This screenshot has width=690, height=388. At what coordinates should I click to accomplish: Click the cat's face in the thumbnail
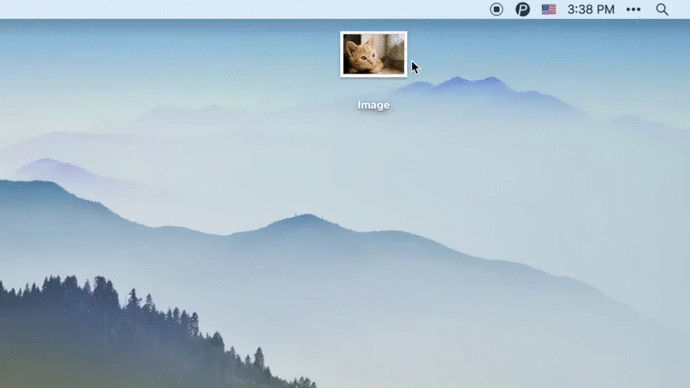pos(360,55)
